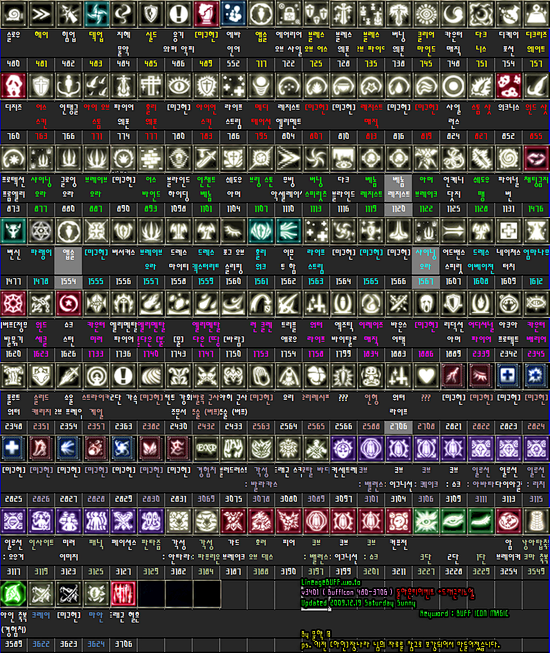
Task: Click the green number cell 1101
Action: click(206, 209)
